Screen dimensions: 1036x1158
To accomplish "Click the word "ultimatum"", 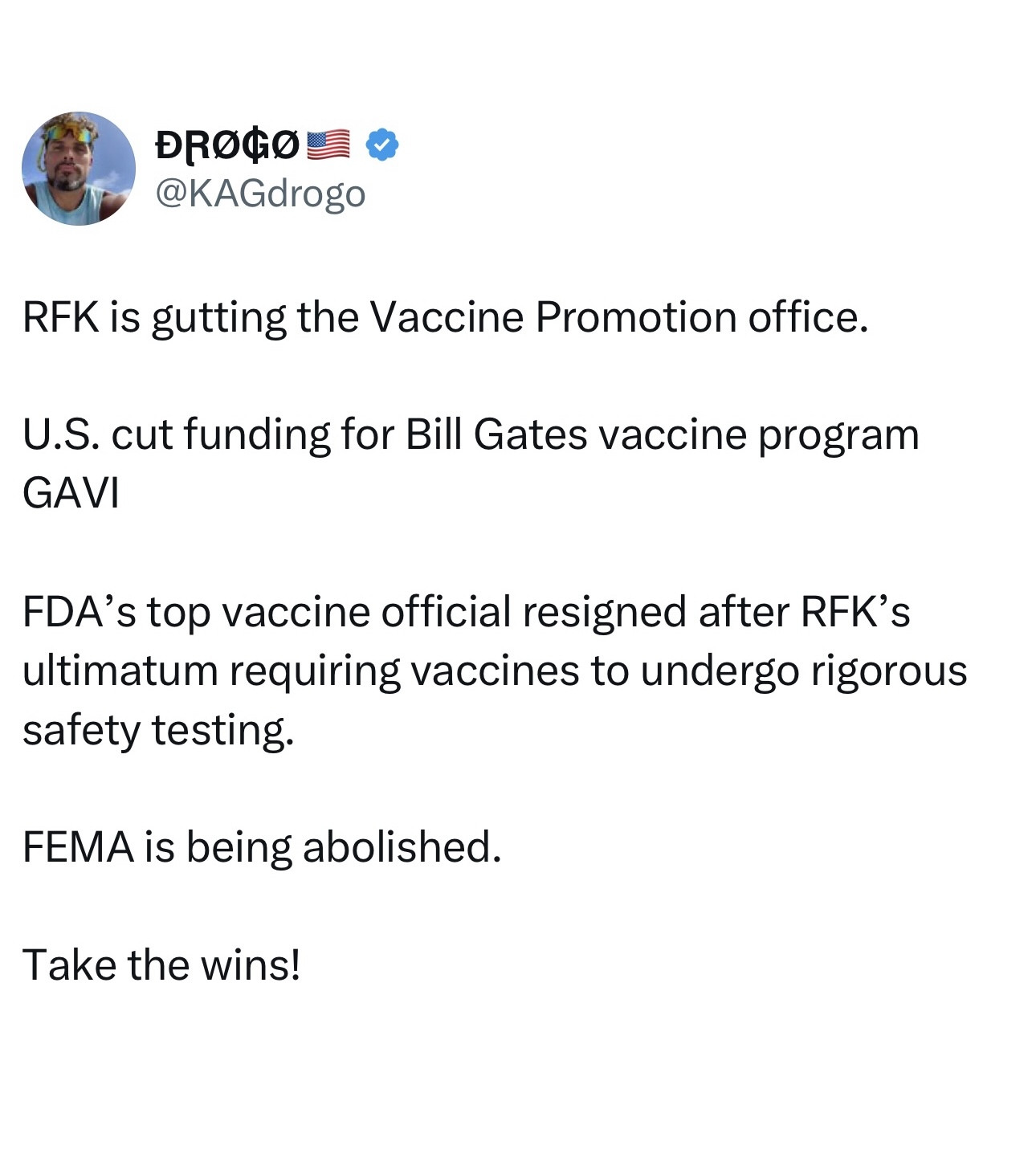I will pos(120,670).
